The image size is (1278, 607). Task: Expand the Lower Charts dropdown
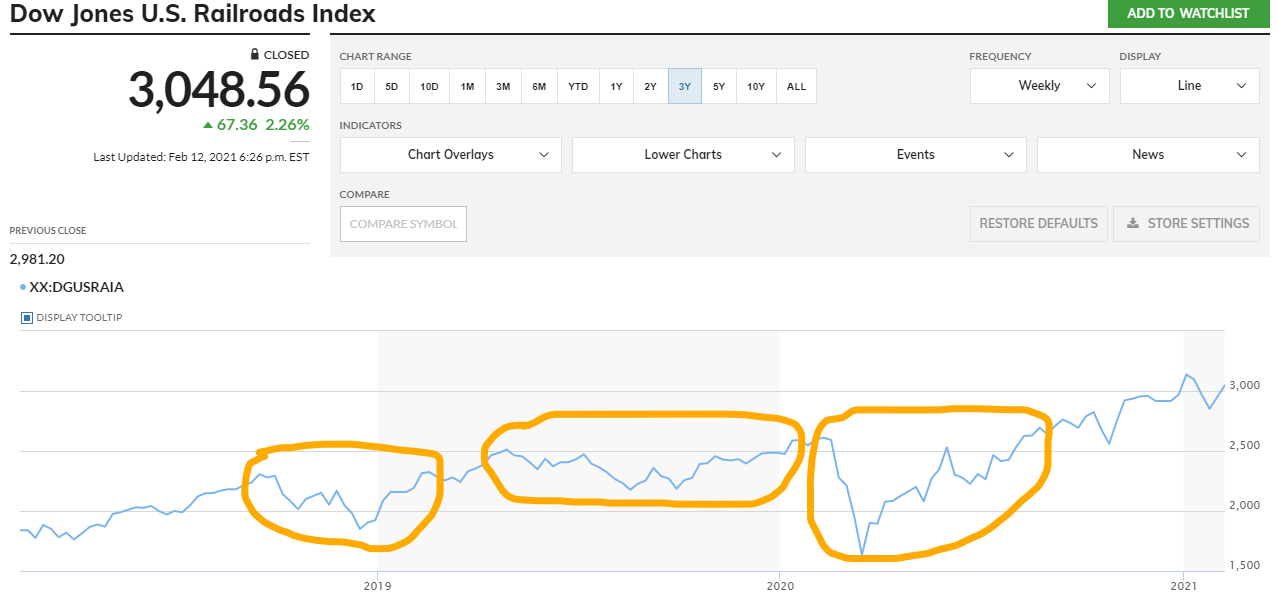(x=683, y=155)
